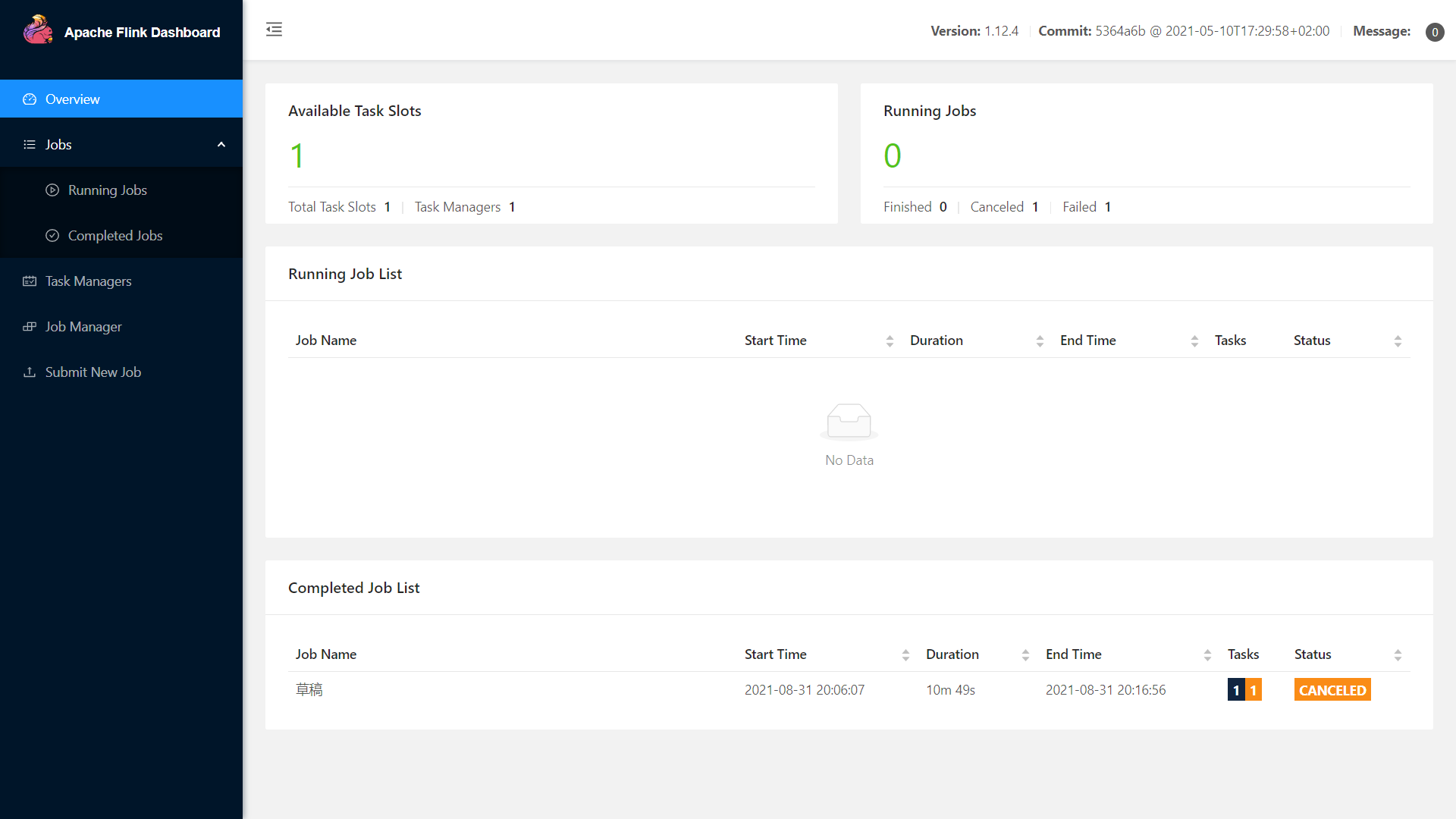Go to Completed Jobs page
Image resolution: width=1456 pixels, height=819 pixels.
115,236
